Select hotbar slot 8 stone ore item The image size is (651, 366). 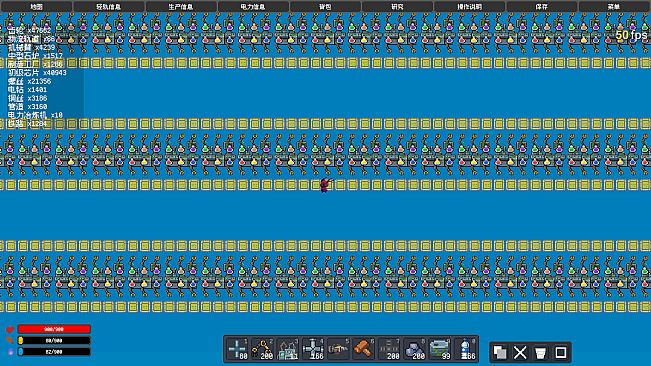(x=414, y=349)
